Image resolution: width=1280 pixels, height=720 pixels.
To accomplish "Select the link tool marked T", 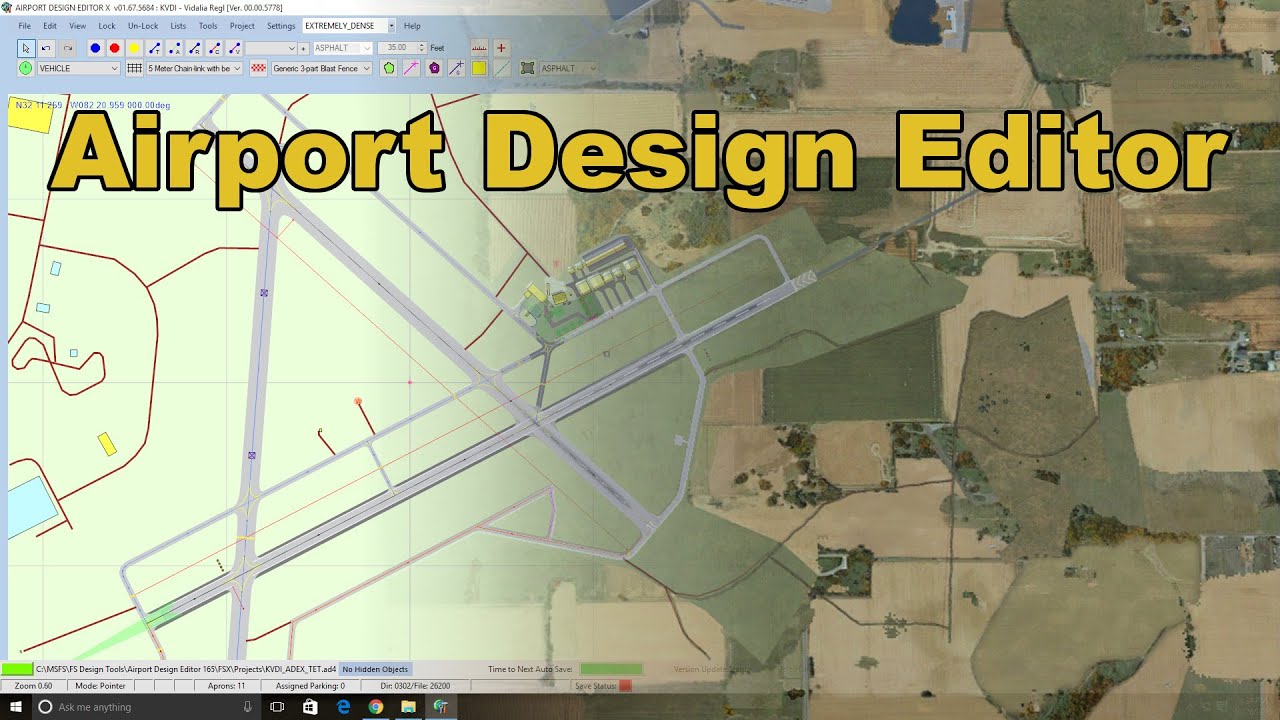I will pyautogui.click(x=154, y=48).
